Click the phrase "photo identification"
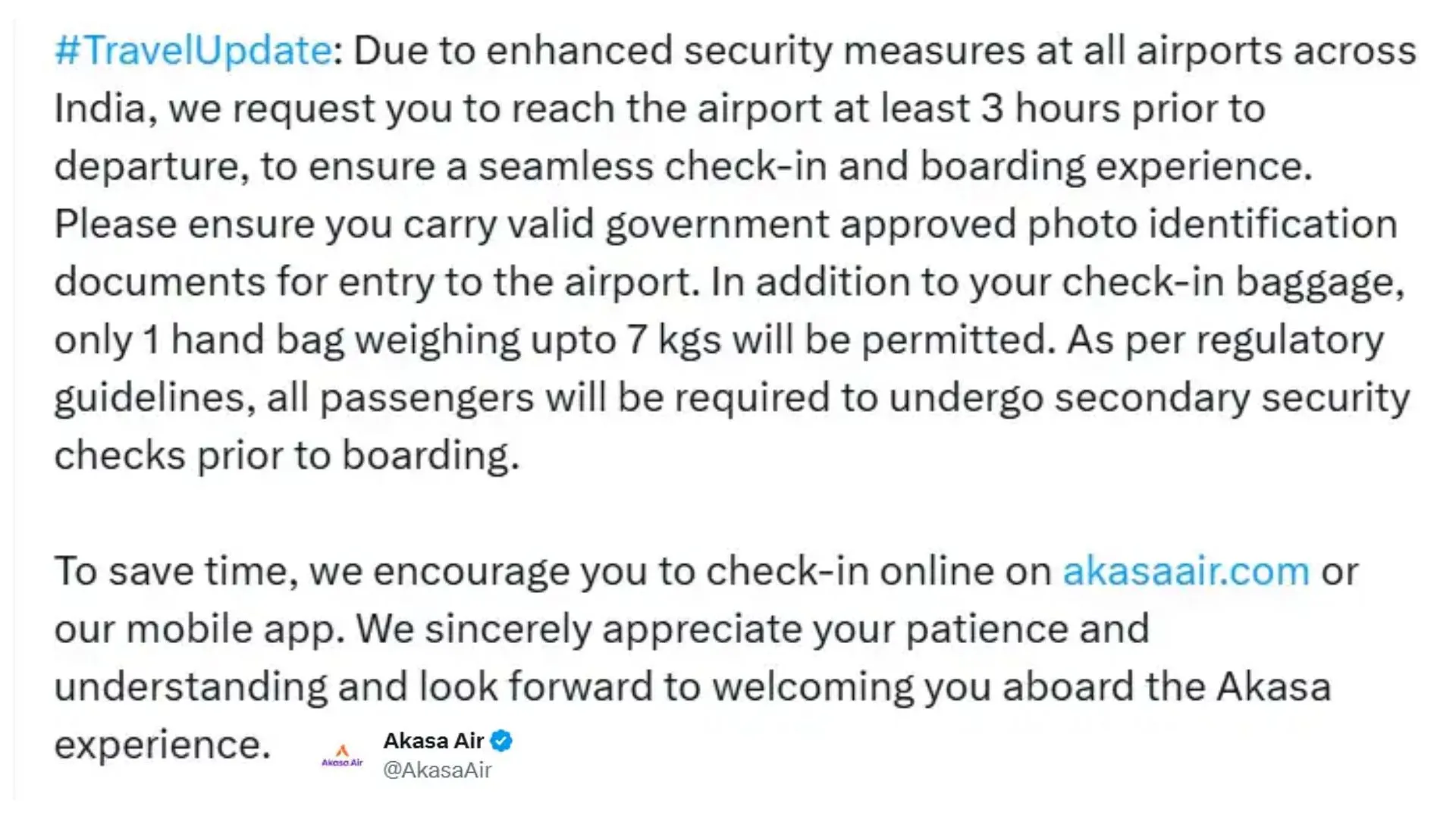1456x819 pixels. click(x=1212, y=225)
